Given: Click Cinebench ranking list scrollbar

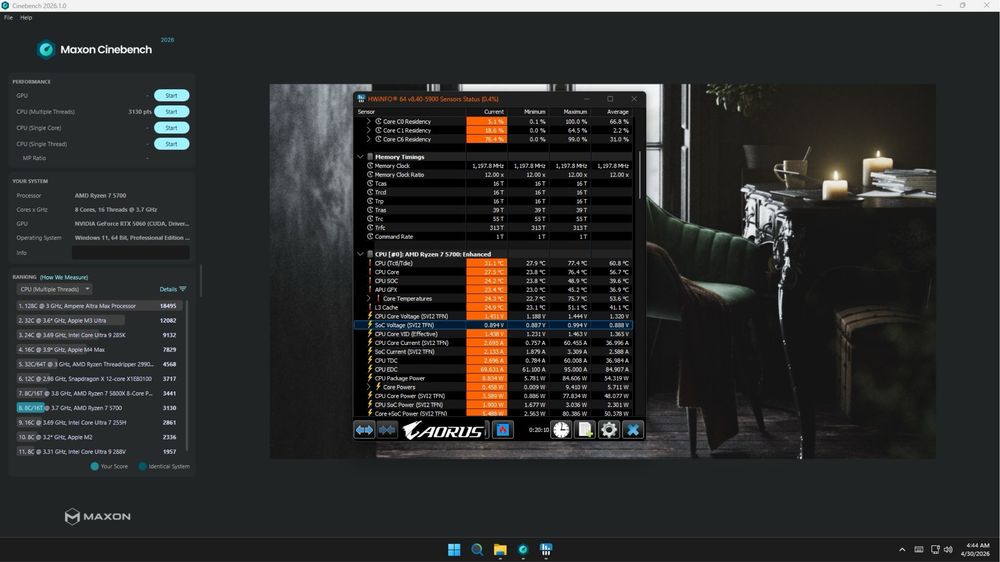Looking at the screenshot, I should (188, 375).
